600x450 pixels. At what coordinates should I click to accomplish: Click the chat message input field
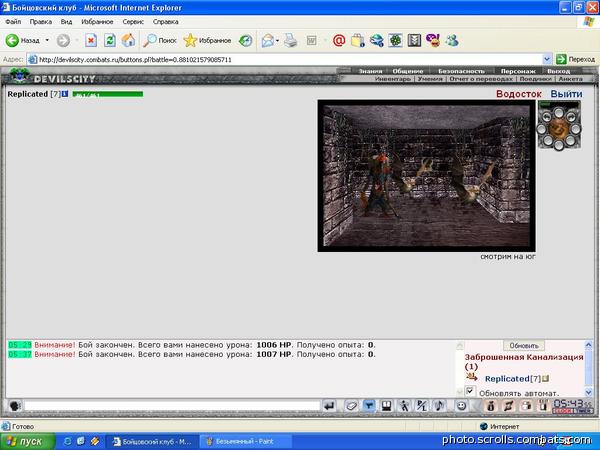pos(172,406)
